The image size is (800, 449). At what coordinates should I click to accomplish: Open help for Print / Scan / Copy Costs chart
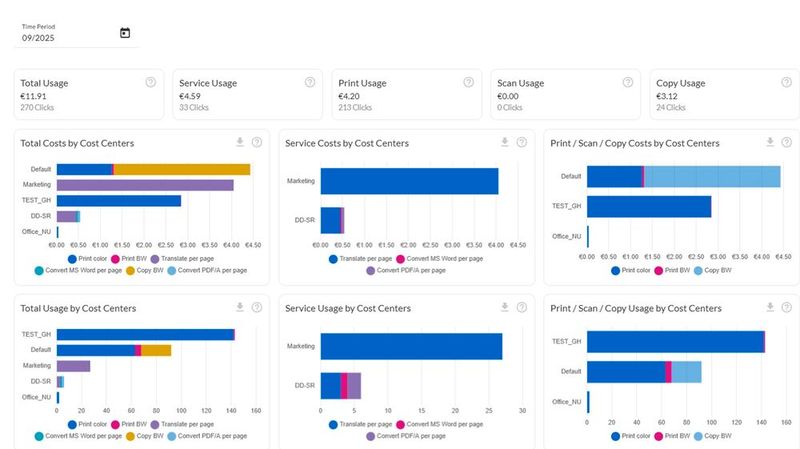(x=786, y=142)
